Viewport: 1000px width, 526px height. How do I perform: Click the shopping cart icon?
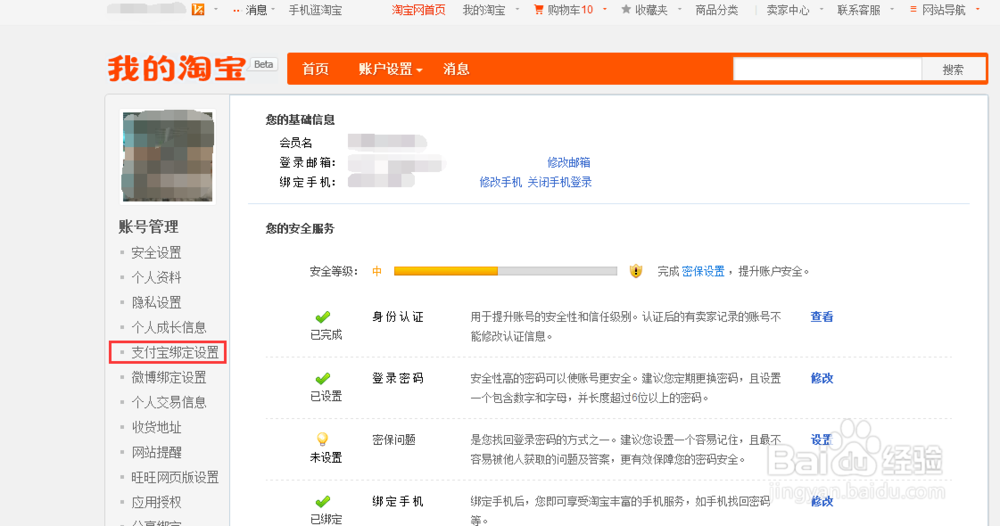coord(539,10)
